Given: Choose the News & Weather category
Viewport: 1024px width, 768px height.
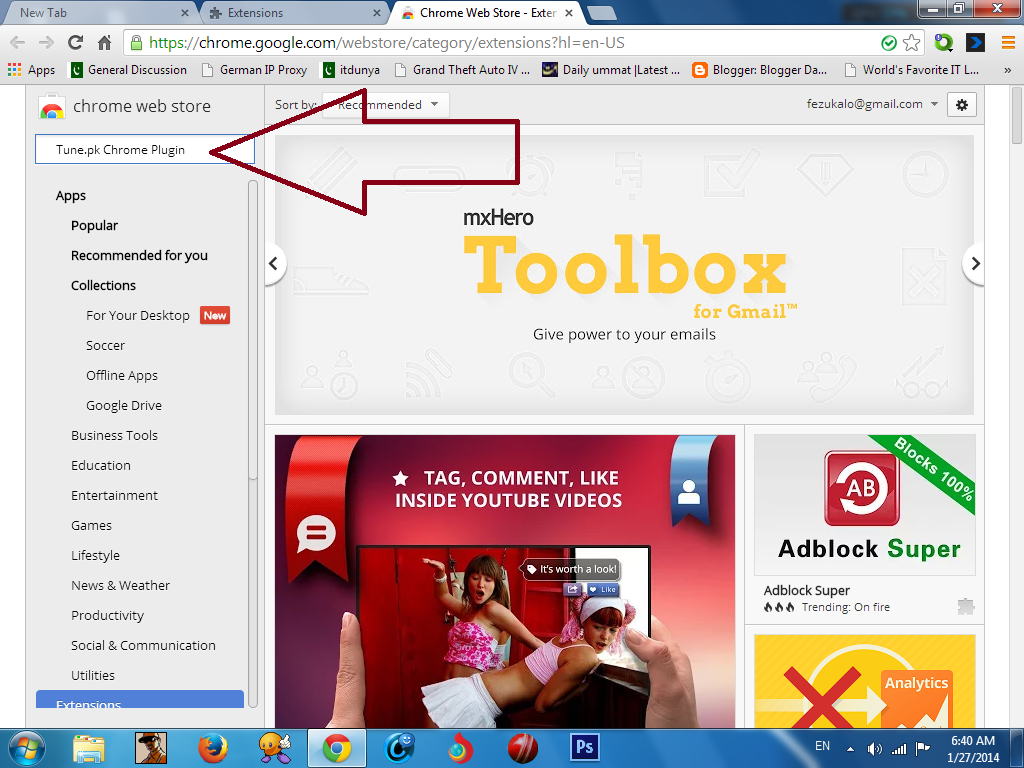Looking at the screenshot, I should click(x=120, y=586).
